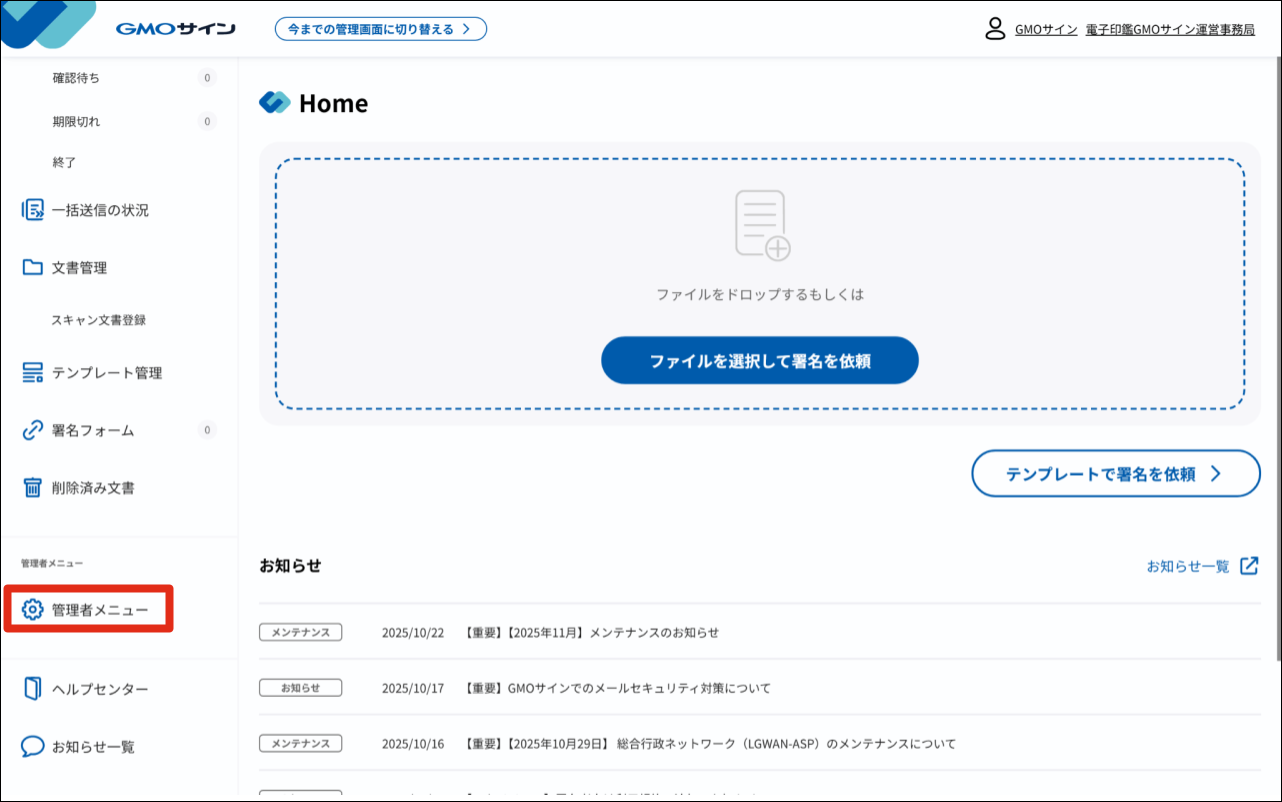This screenshot has width=1282, height=802.
Task: Click the announcements speech bubble icon
Action: point(33,747)
